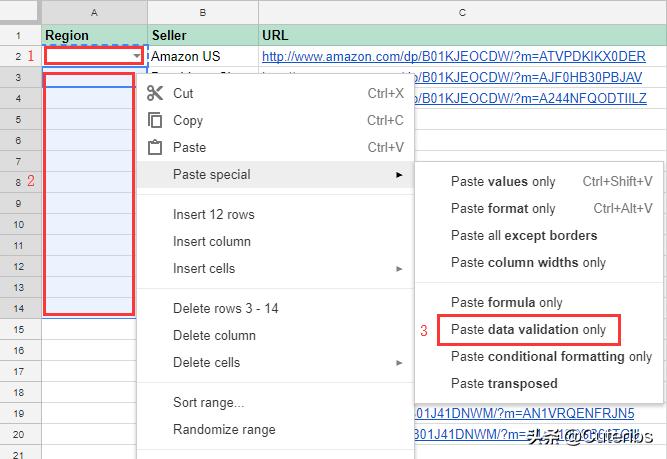
Task: Select Randomize range option
Action: [276, 430]
